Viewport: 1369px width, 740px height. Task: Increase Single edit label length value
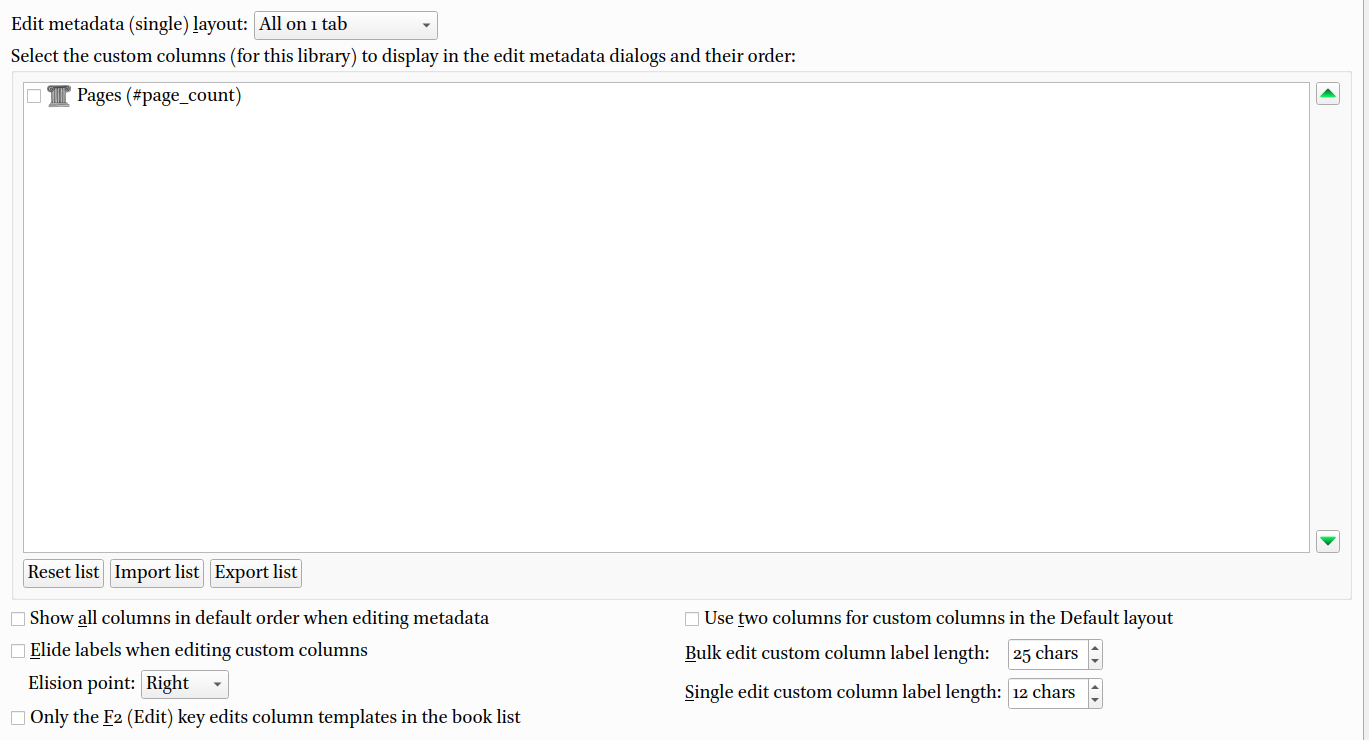[1095, 687]
